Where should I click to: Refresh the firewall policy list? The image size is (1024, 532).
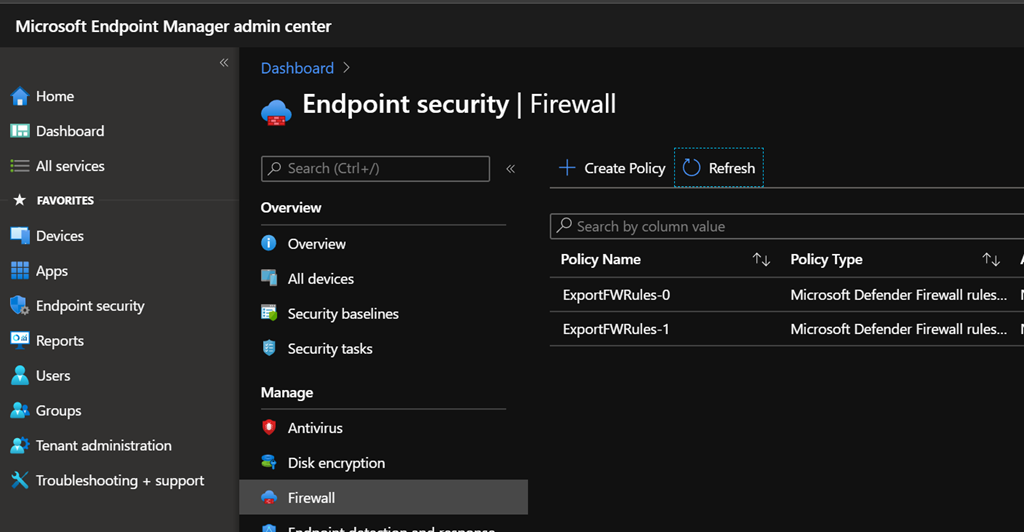tap(719, 168)
